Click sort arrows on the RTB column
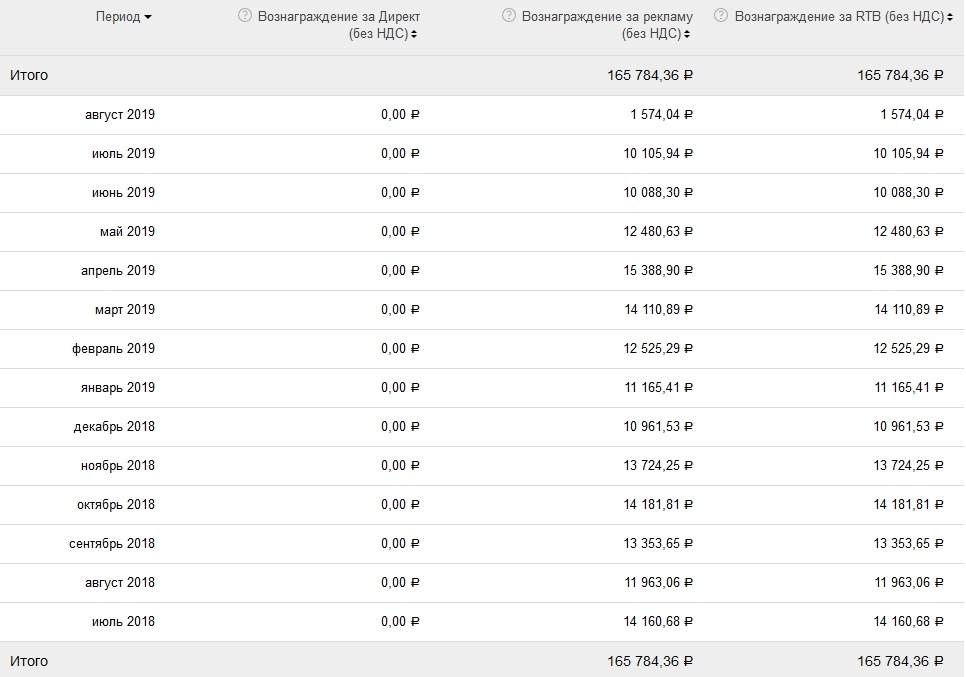 pyautogui.click(x=953, y=17)
